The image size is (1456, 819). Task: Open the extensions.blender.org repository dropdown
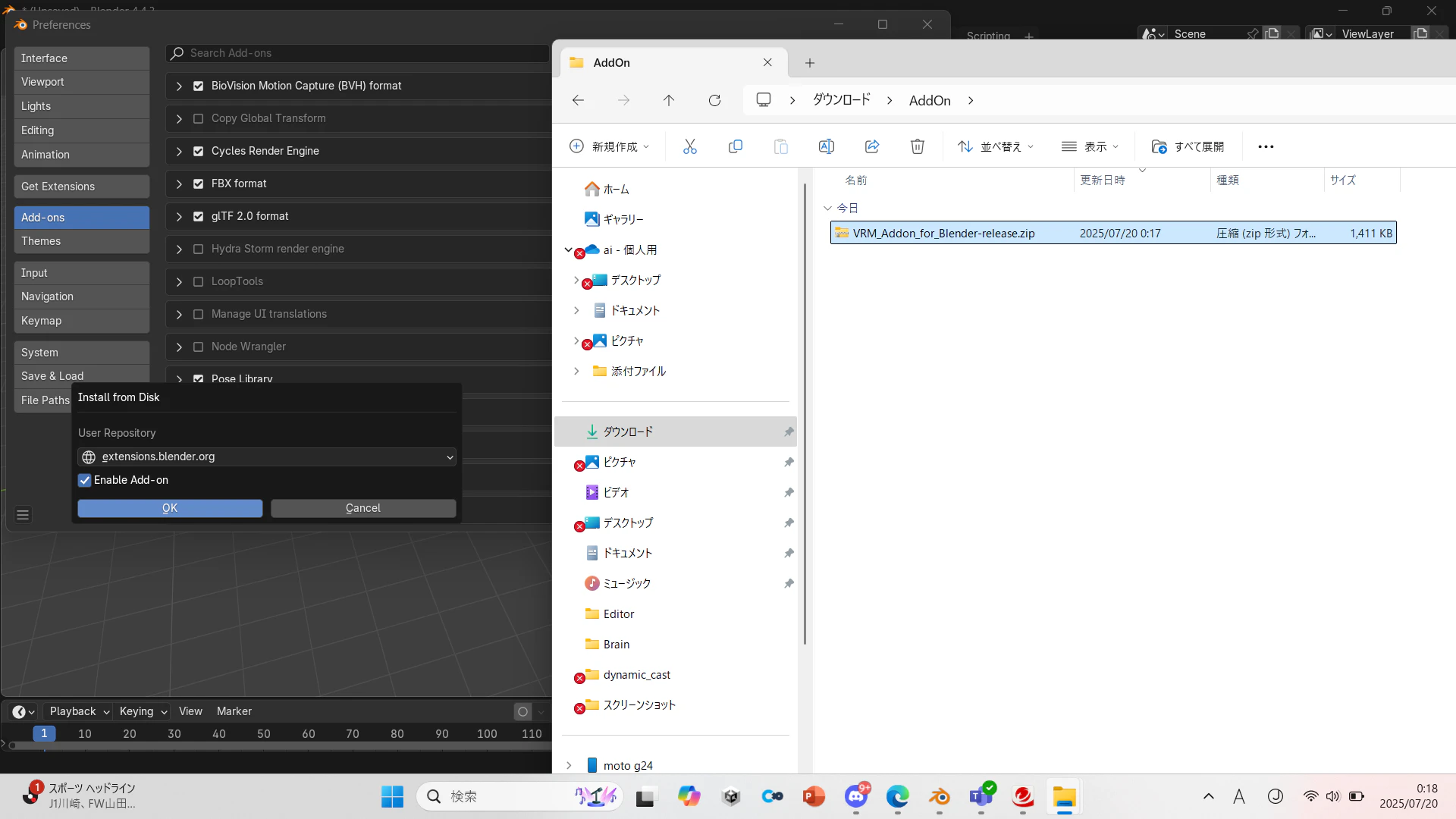click(267, 457)
